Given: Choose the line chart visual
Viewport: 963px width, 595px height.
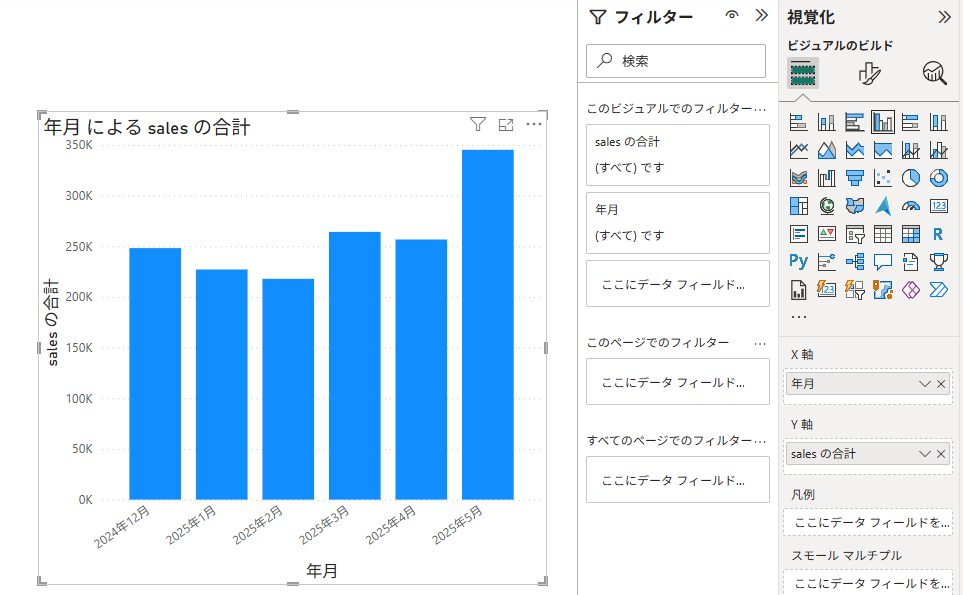Looking at the screenshot, I should tap(798, 150).
